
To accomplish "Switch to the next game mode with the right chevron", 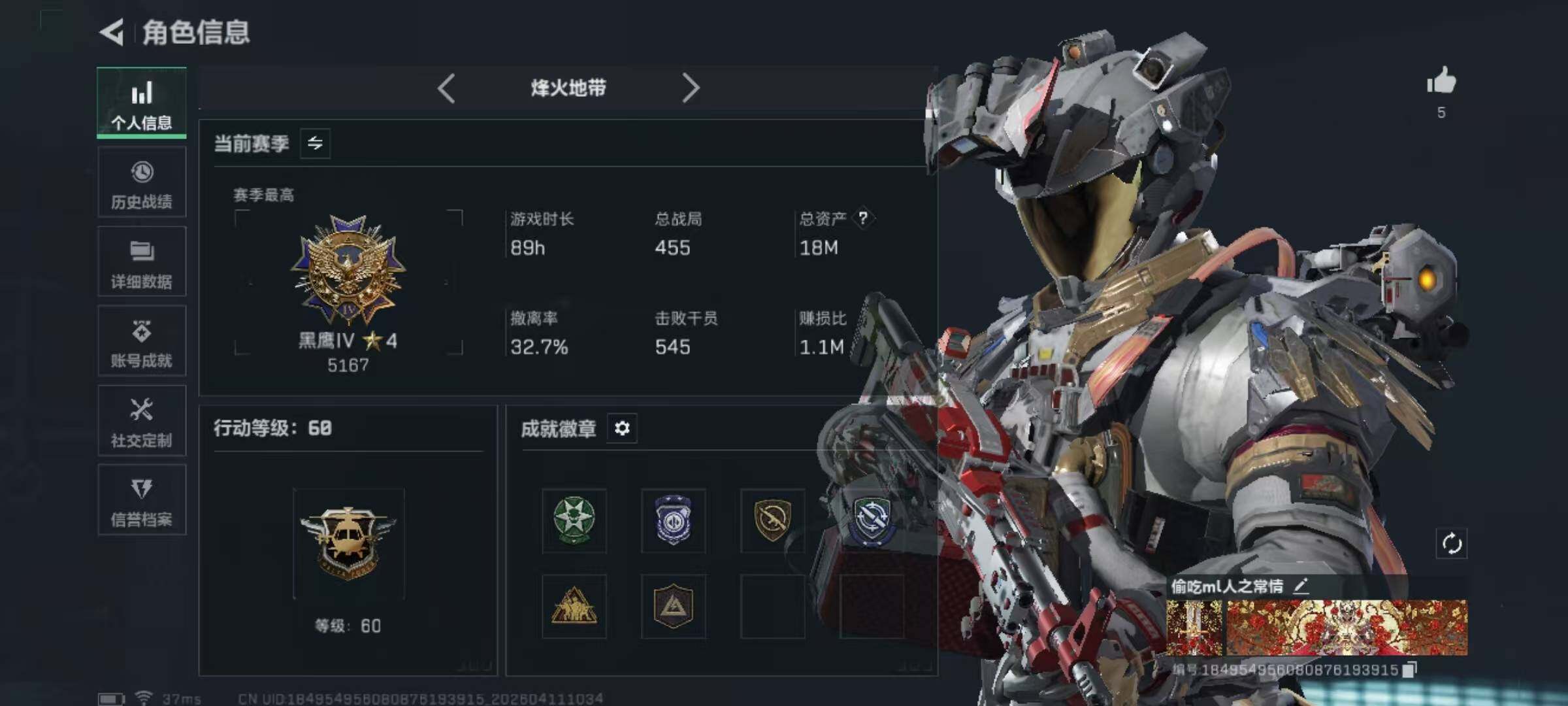I will click(x=691, y=88).
